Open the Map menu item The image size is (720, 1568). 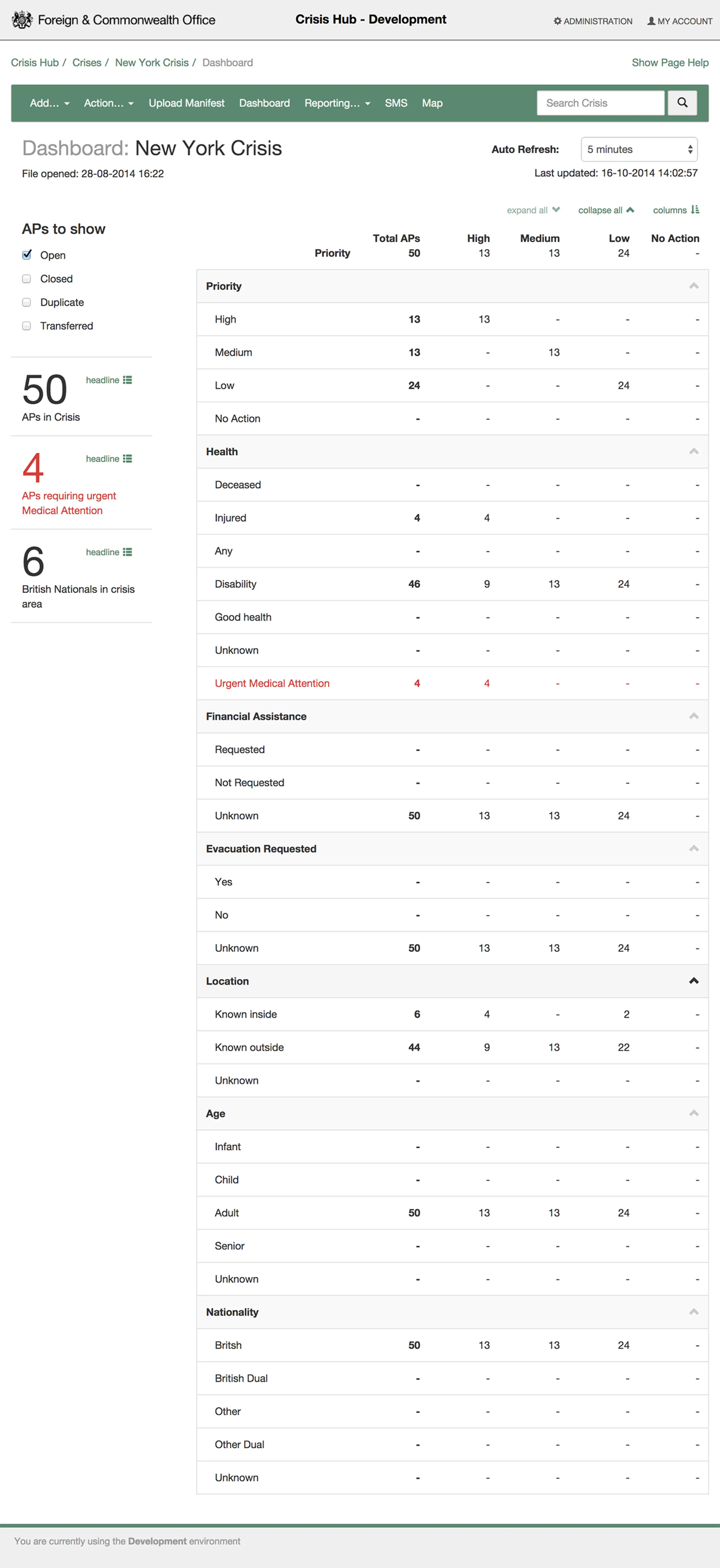(432, 104)
